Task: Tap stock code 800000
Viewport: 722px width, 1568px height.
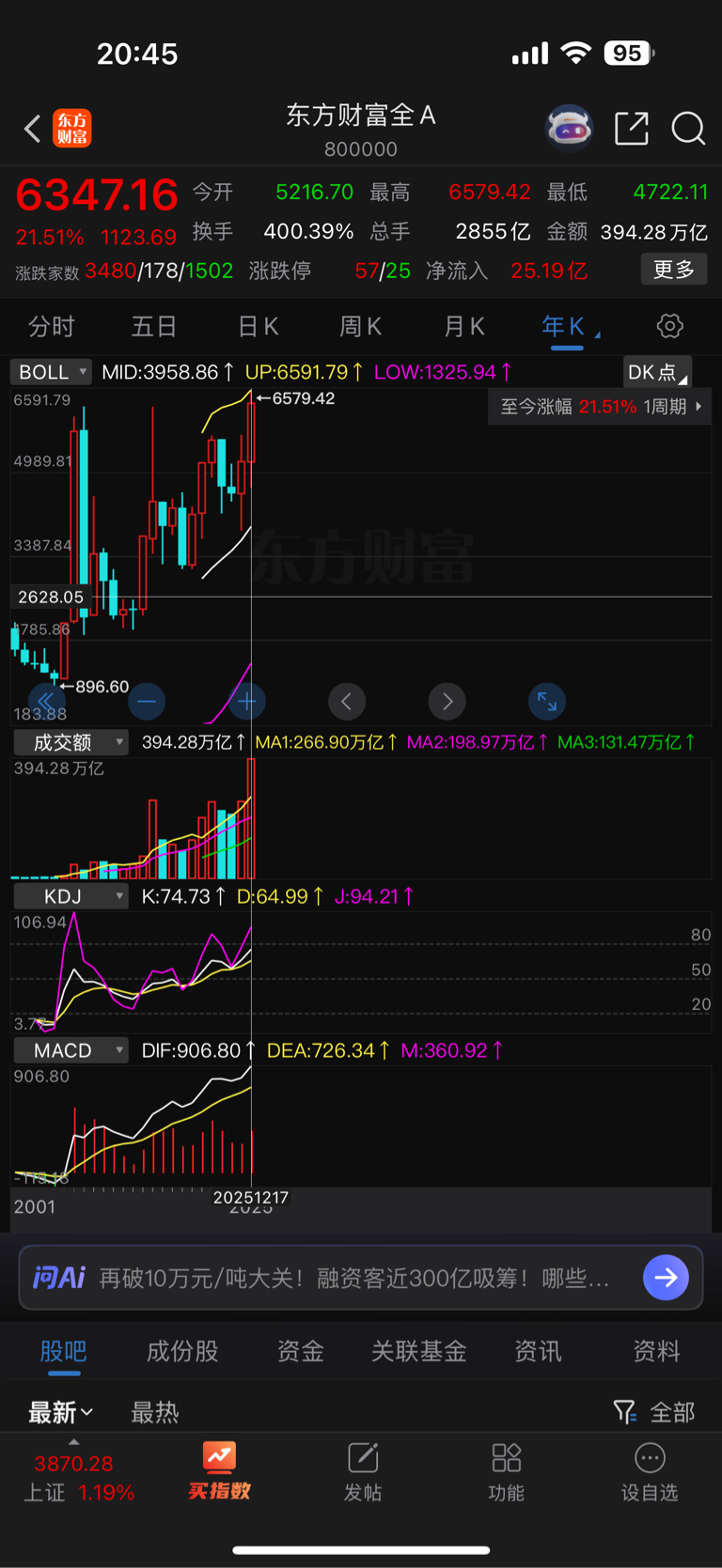Action: click(x=361, y=149)
